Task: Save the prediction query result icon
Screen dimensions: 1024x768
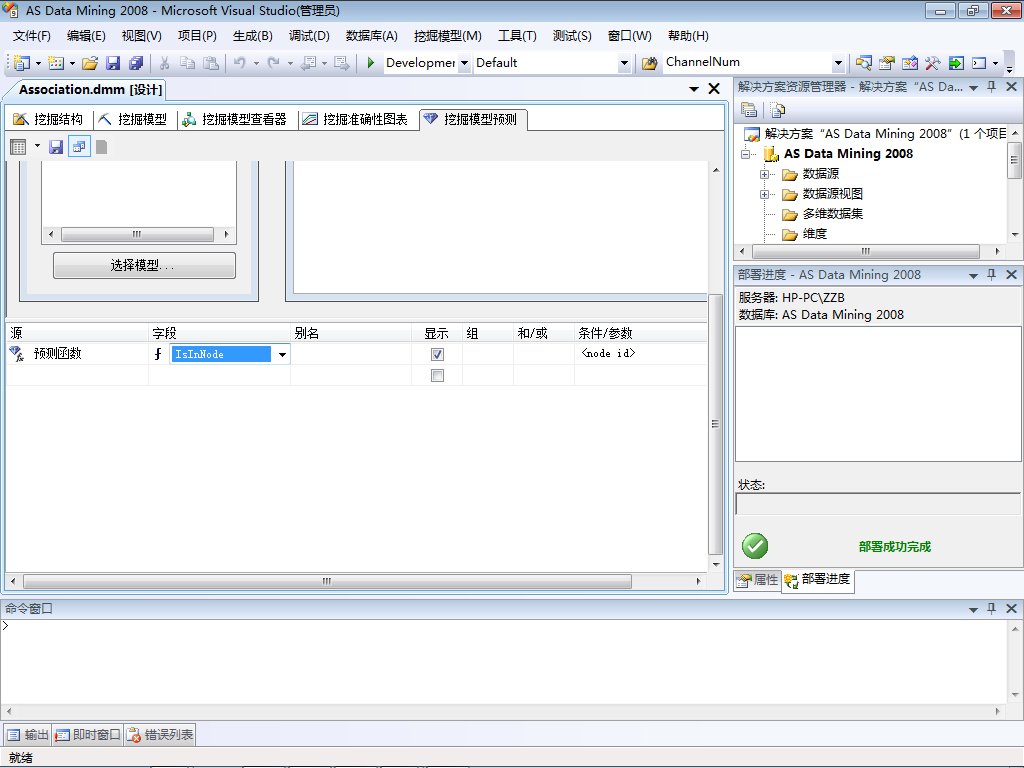Action: click(56, 147)
